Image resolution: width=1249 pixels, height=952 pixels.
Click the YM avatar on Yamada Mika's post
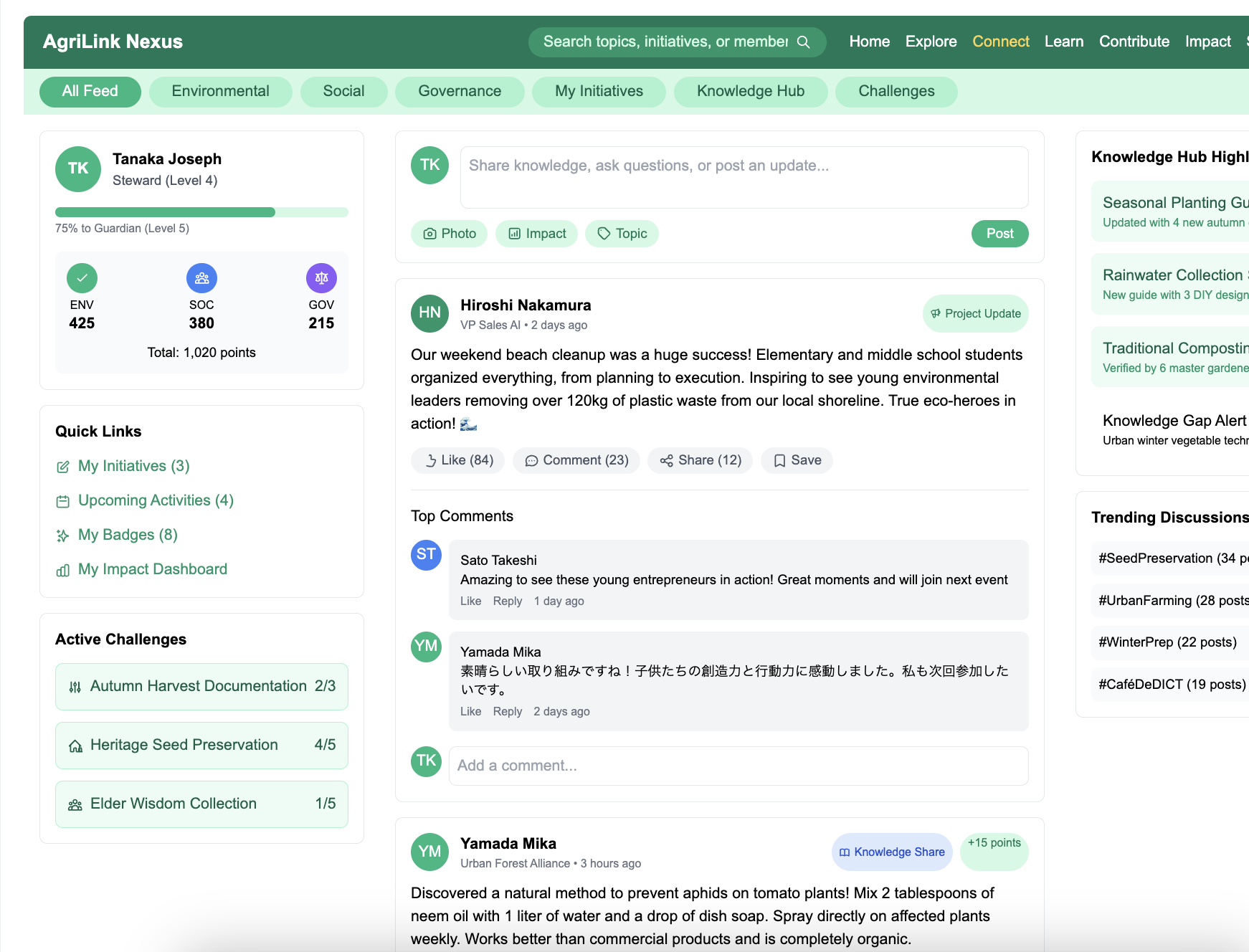pos(429,852)
